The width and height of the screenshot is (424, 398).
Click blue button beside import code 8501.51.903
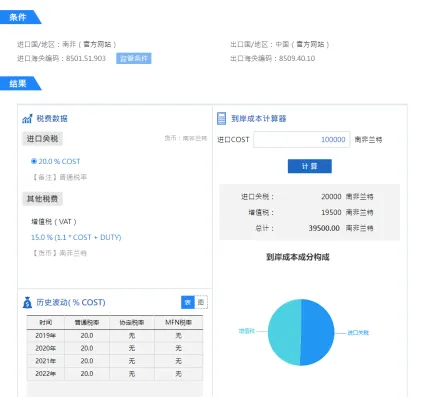point(134,58)
